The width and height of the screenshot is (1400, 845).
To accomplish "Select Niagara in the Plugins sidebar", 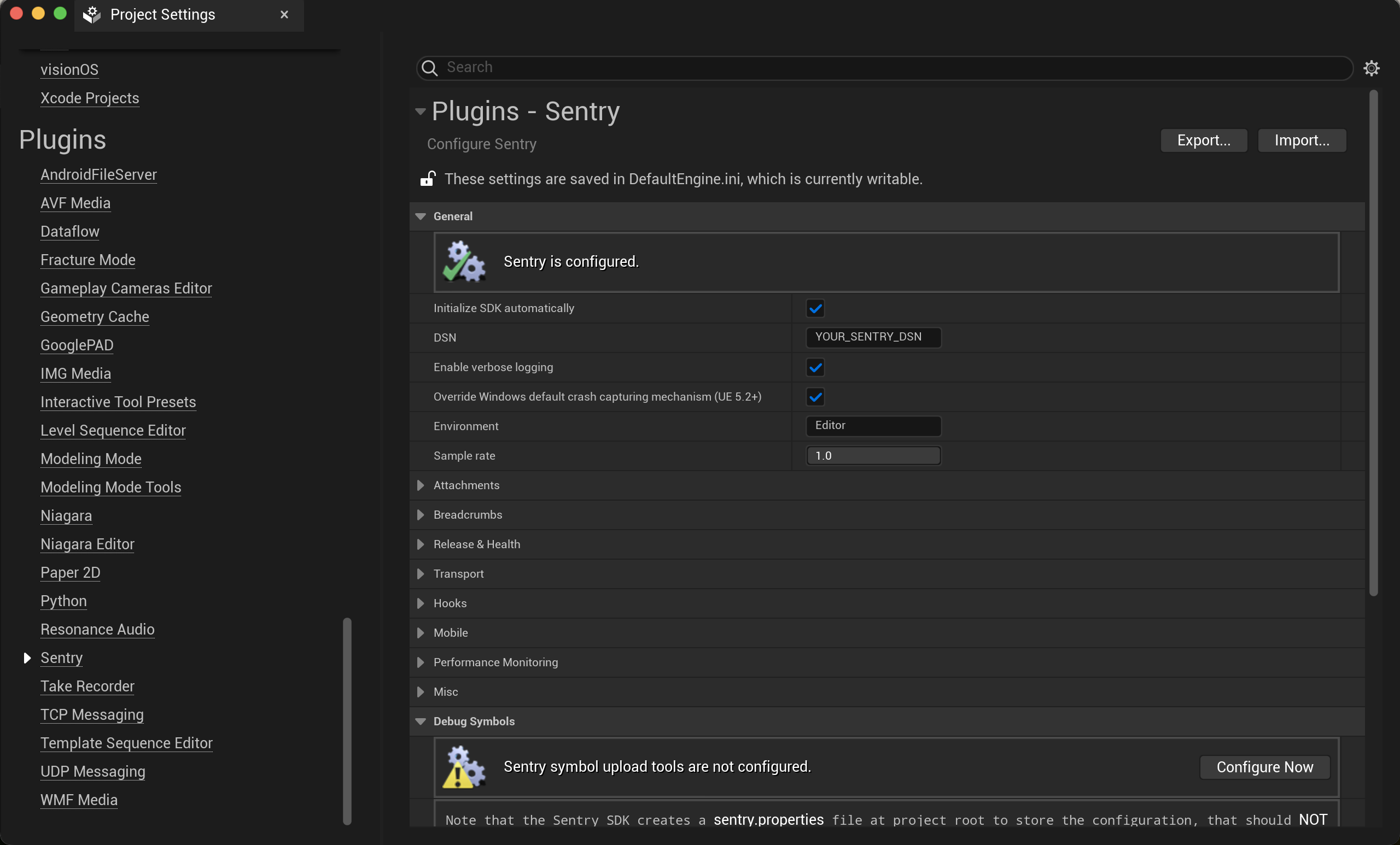I will tap(66, 515).
